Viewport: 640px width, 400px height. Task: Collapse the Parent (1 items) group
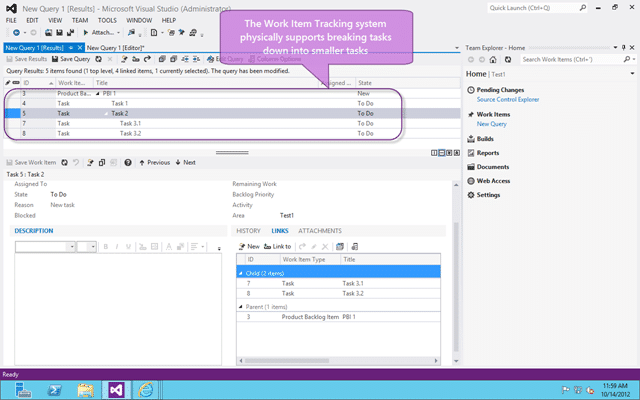[x=240, y=307]
